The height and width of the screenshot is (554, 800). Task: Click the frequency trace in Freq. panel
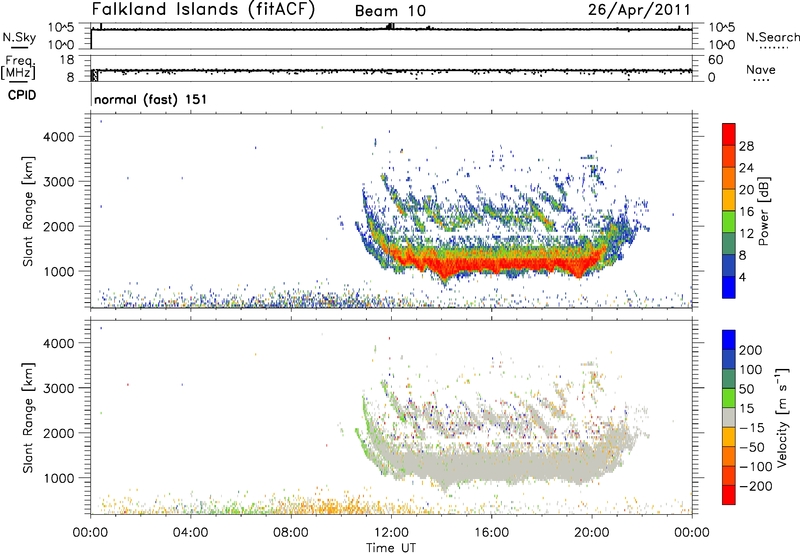click(392, 71)
